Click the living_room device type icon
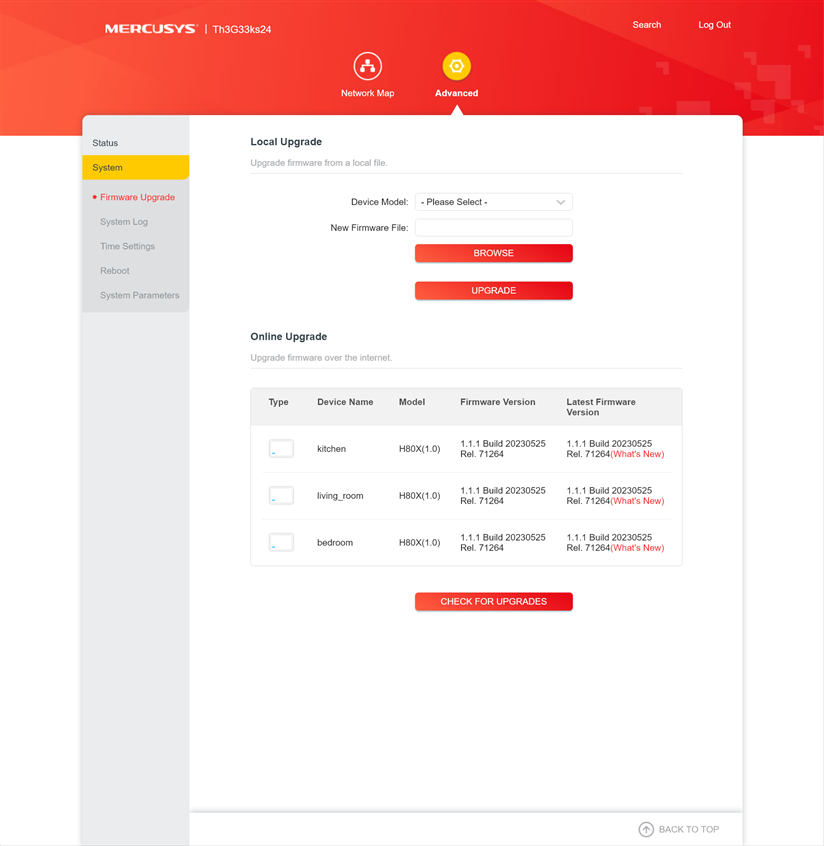This screenshot has height=846, width=824. click(x=281, y=495)
